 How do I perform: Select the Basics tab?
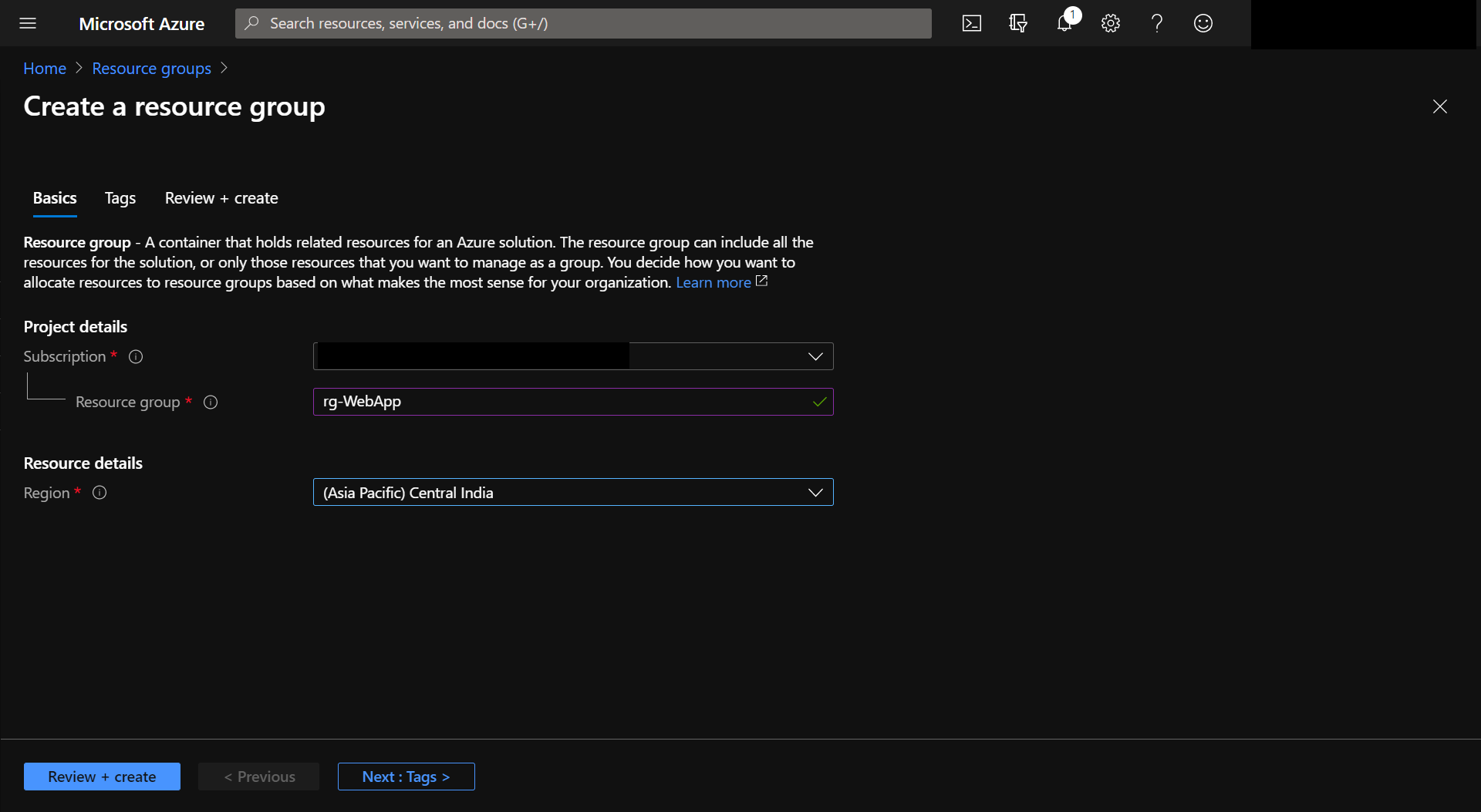point(55,198)
